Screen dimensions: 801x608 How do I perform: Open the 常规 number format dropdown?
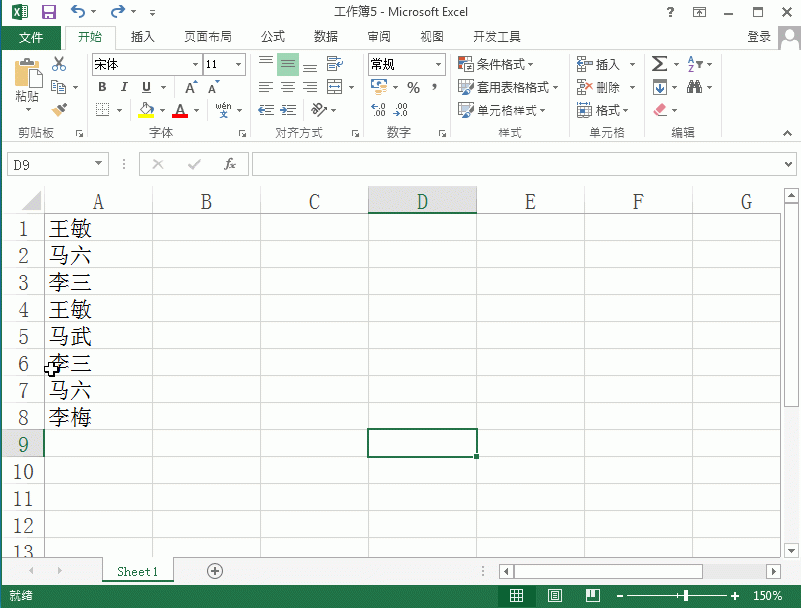438,63
